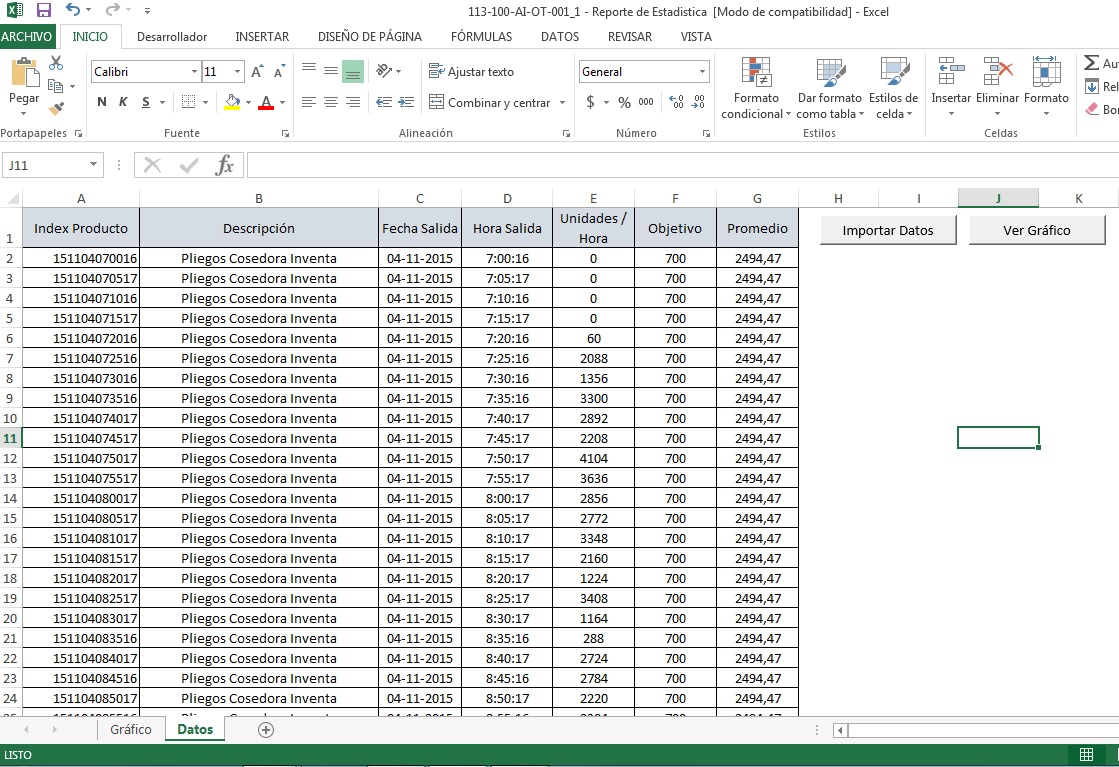Open the FÓRMULAS ribbon tab
This screenshot has width=1119, height=767.
pos(481,37)
